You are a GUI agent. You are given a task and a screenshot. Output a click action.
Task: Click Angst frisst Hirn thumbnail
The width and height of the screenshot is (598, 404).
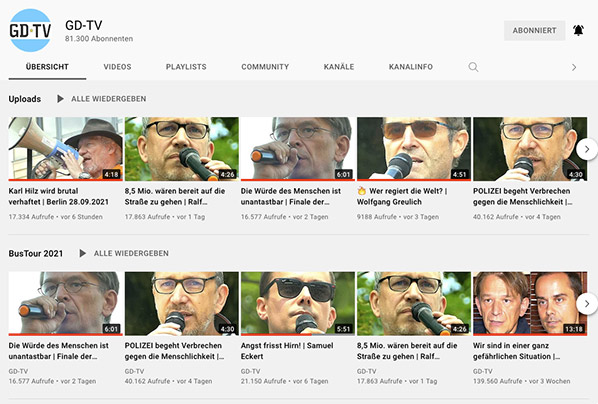[x=298, y=304]
